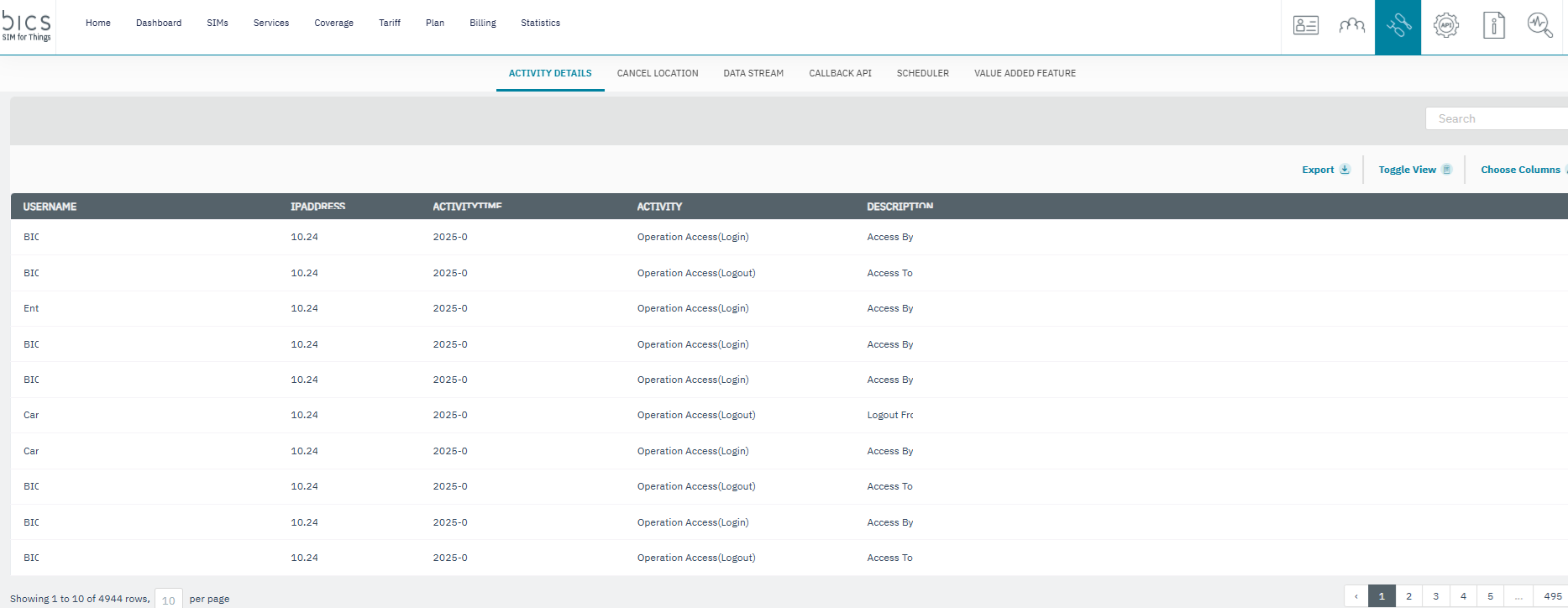Switch to the Cancel Location tab
This screenshot has width=1568, height=608.
[658, 74]
